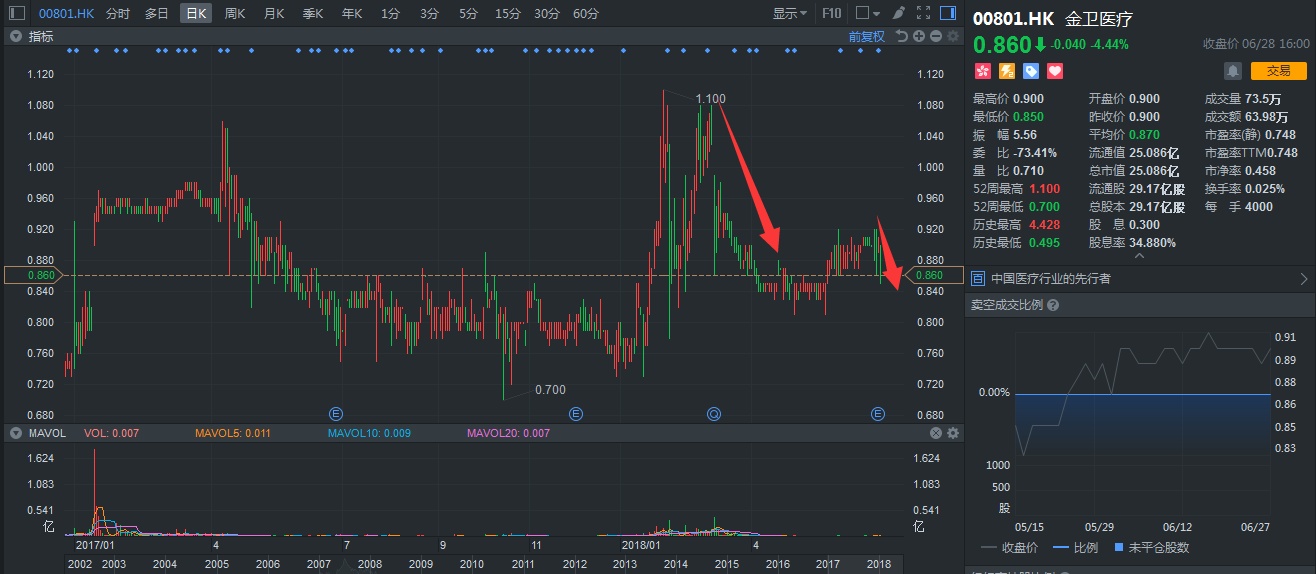The height and width of the screenshot is (574, 1316).
Task: Add stock to favorites with heart icon
Action: 1054,71
